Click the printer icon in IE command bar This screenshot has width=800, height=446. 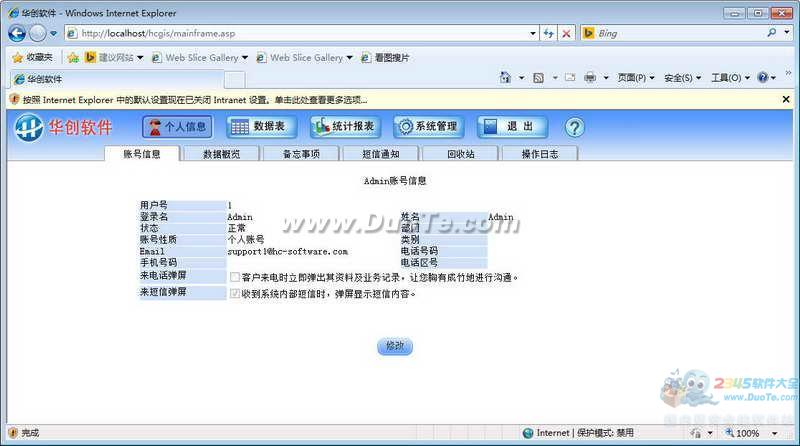point(590,78)
